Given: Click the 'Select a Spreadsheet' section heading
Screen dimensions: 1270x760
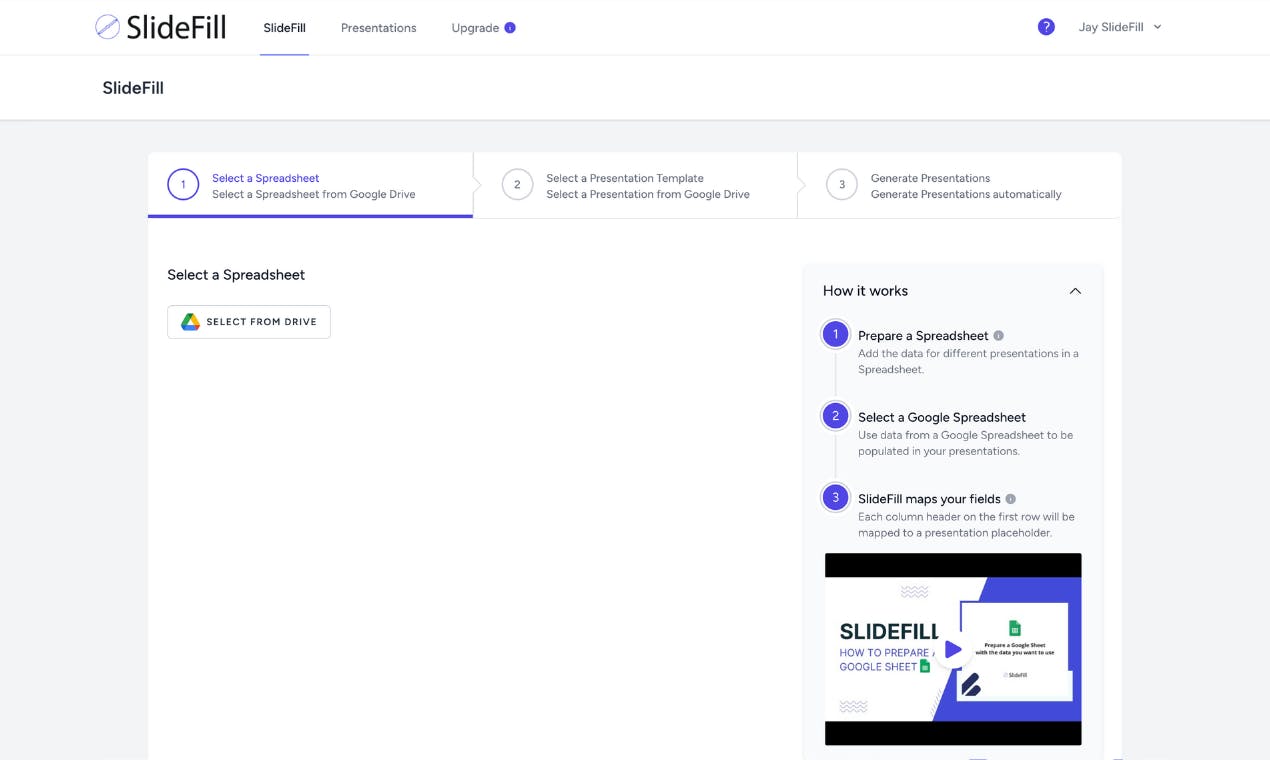Looking at the screenshot, I should 236,275.
